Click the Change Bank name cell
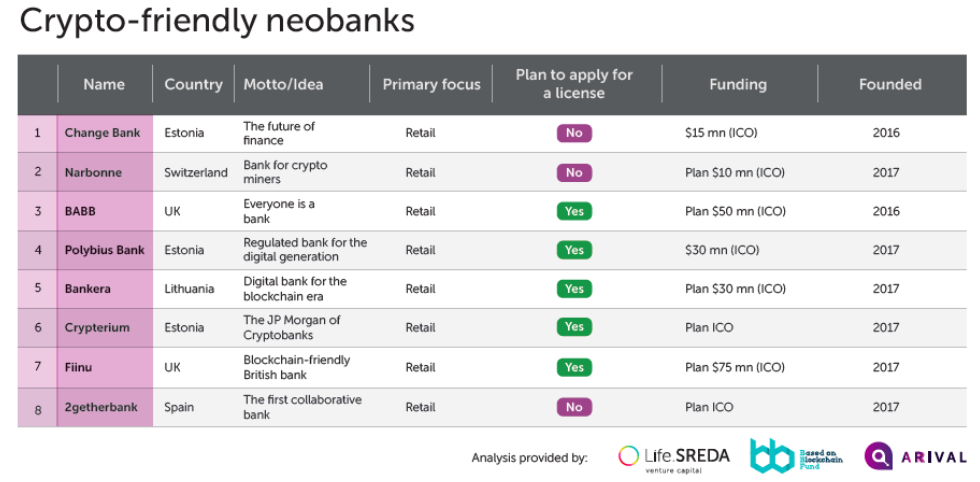 coord(102,133)
